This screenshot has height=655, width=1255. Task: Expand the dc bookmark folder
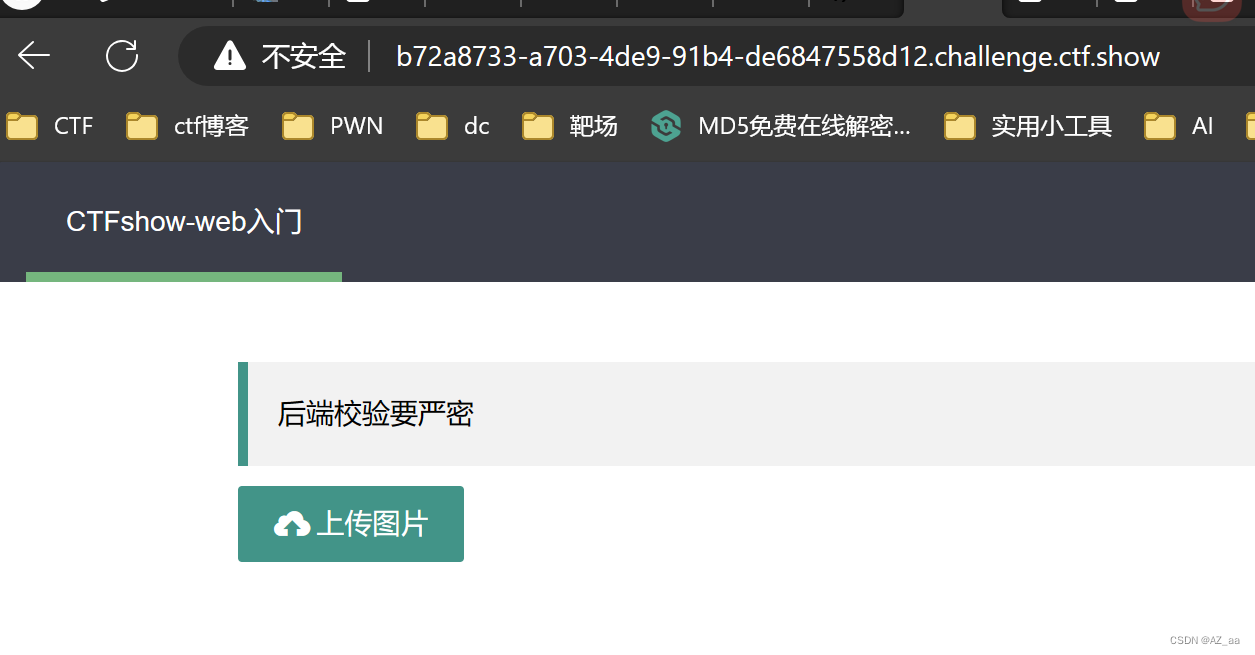(x=453, y=126)
